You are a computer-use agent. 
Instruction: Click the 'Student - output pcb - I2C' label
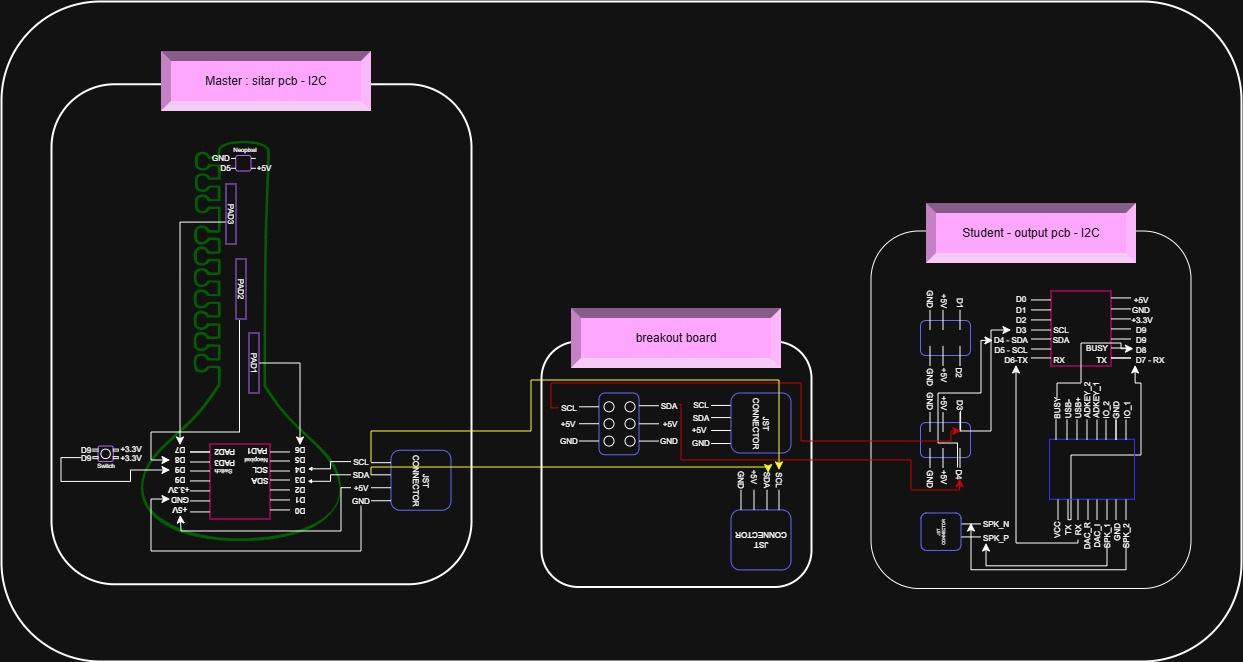click(x=1031, y=233)
